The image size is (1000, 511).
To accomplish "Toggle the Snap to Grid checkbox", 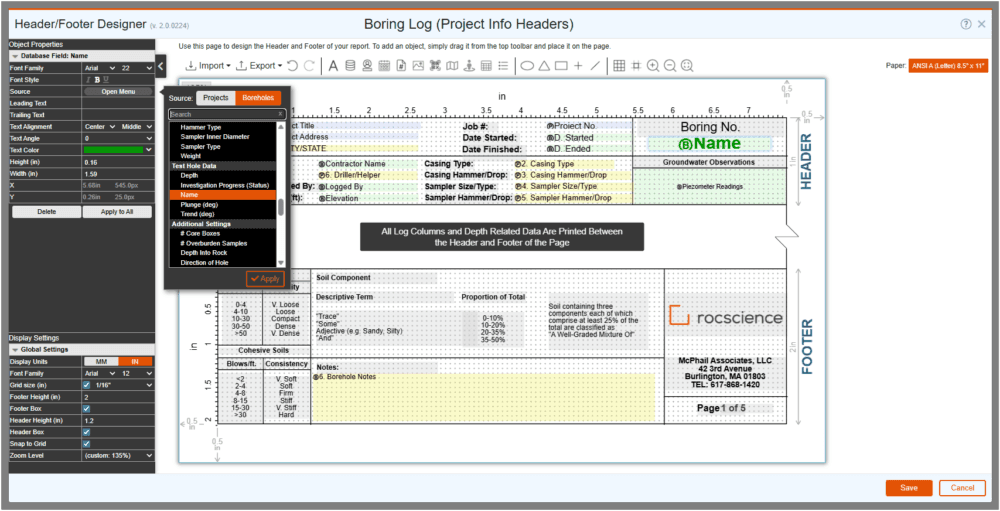I will (87, 443).
